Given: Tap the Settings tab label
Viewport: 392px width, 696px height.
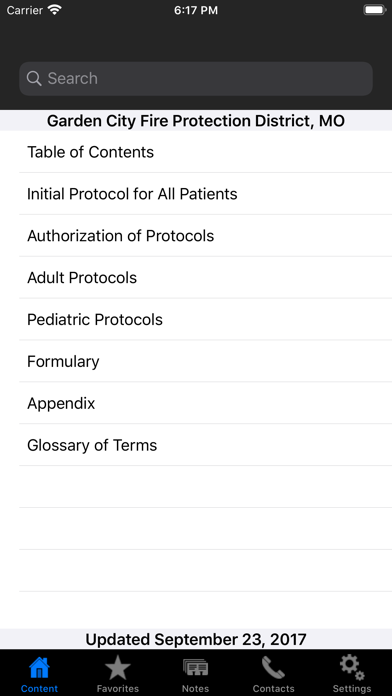Looking at the screenshot, I should pyautogui.click(x=352, y=688).
